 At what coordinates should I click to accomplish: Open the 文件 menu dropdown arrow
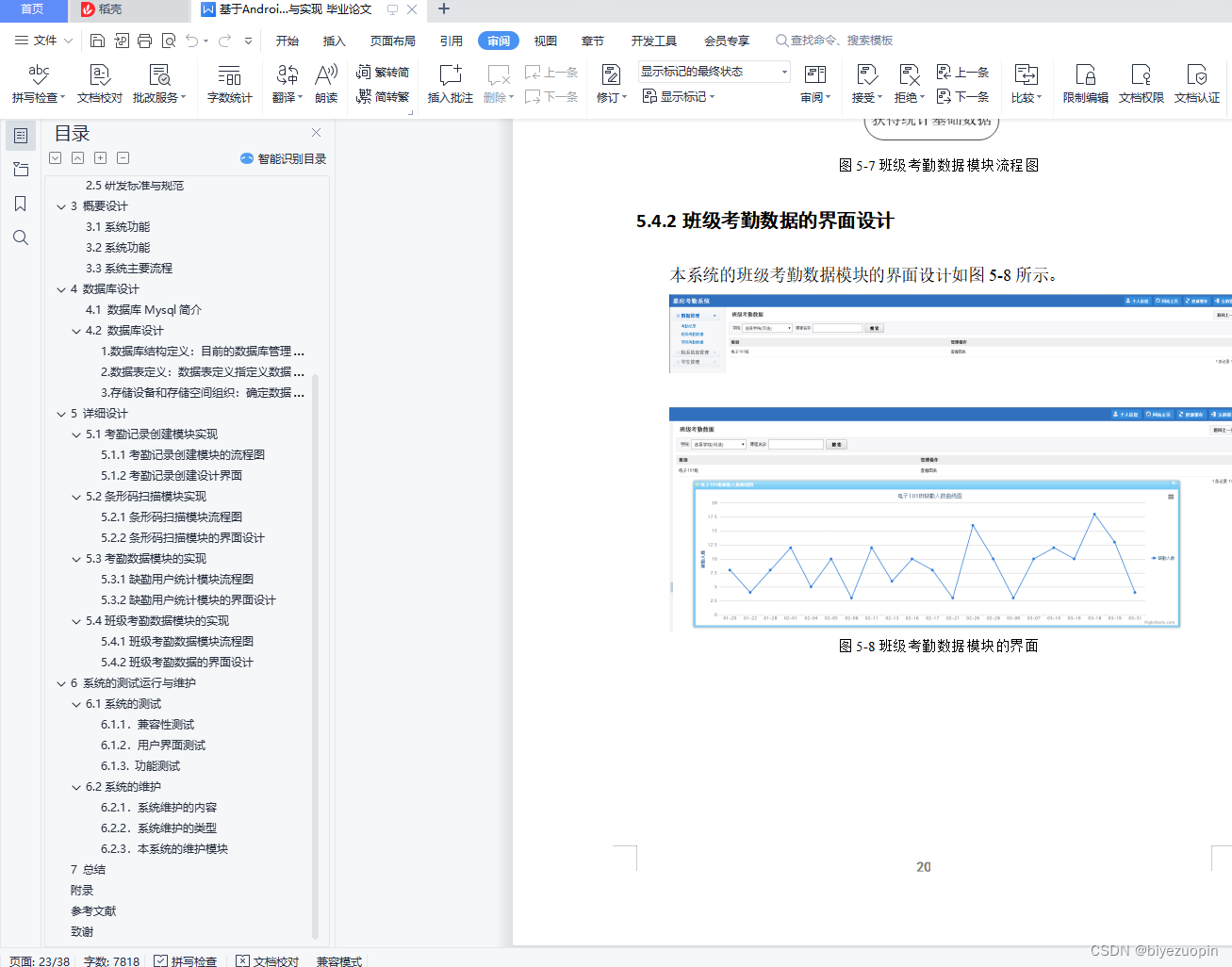point(68,41)
